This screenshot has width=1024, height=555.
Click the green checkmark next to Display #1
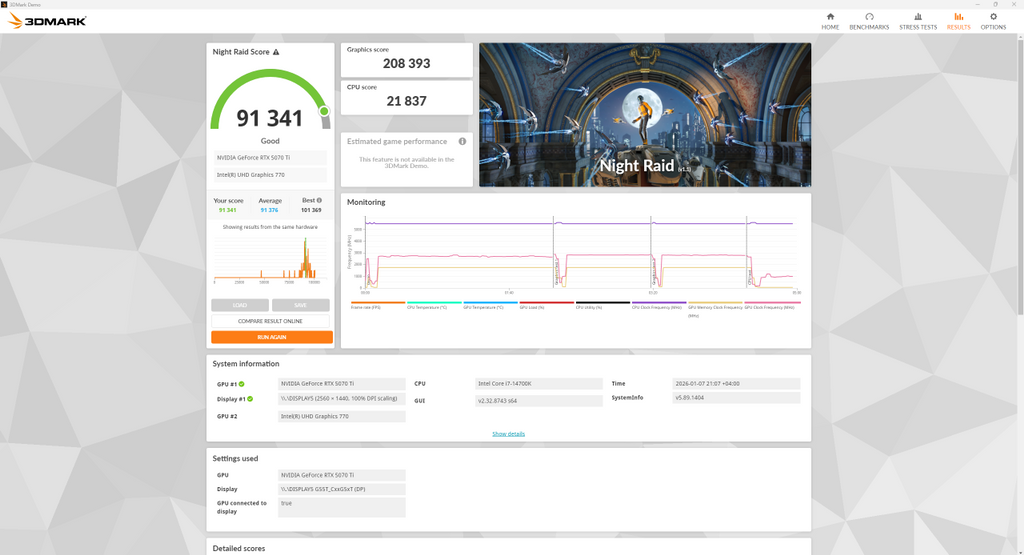251,399
